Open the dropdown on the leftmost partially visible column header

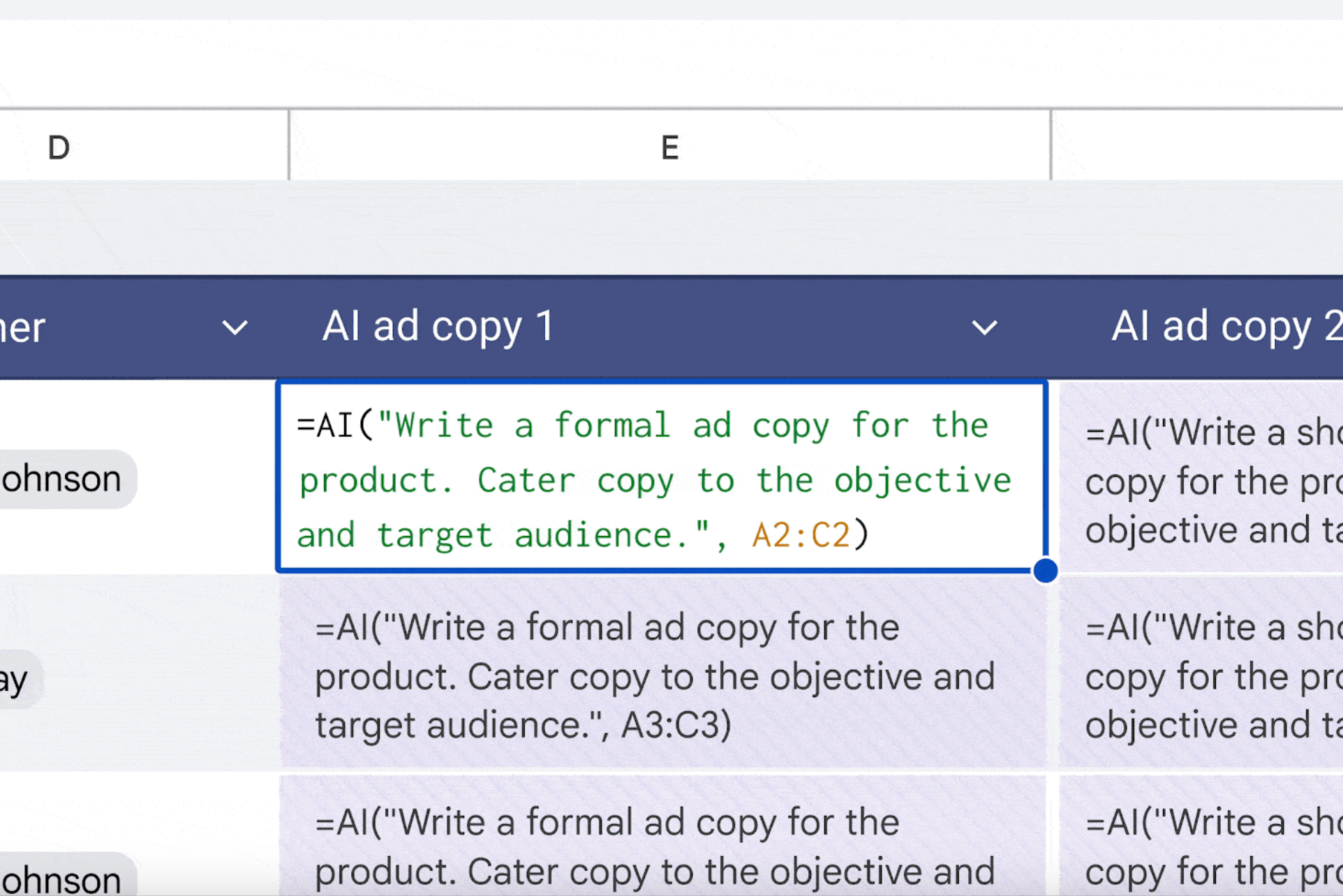(x=235, y=327)
